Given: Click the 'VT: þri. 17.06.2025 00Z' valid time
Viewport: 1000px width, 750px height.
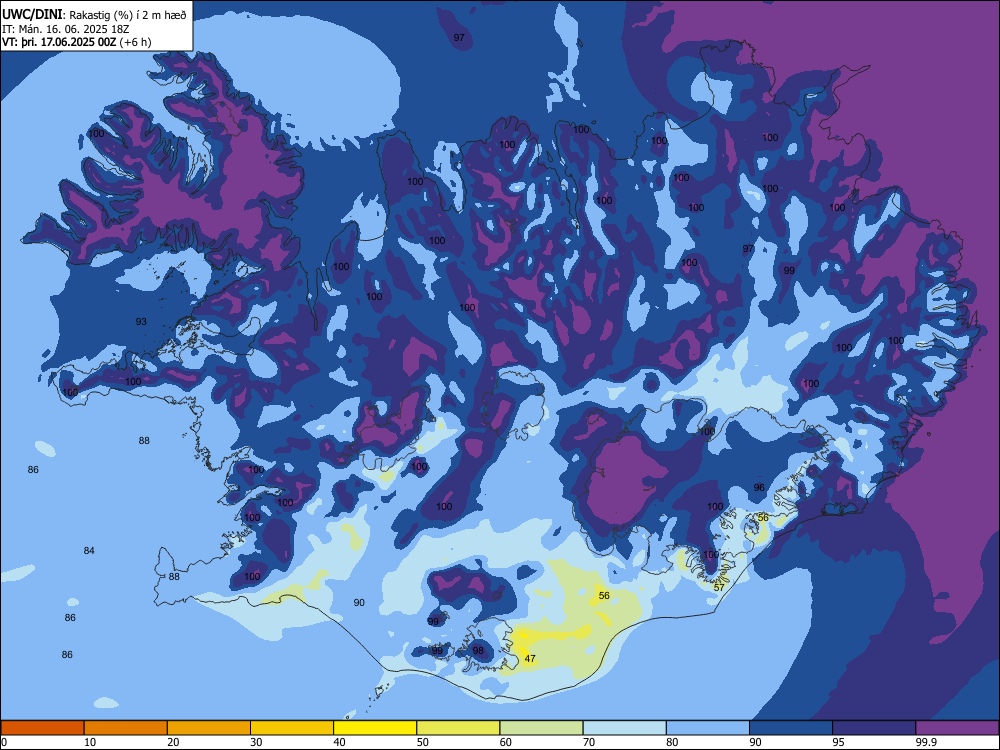Looking at the screenshot, I should click(59, 42).
